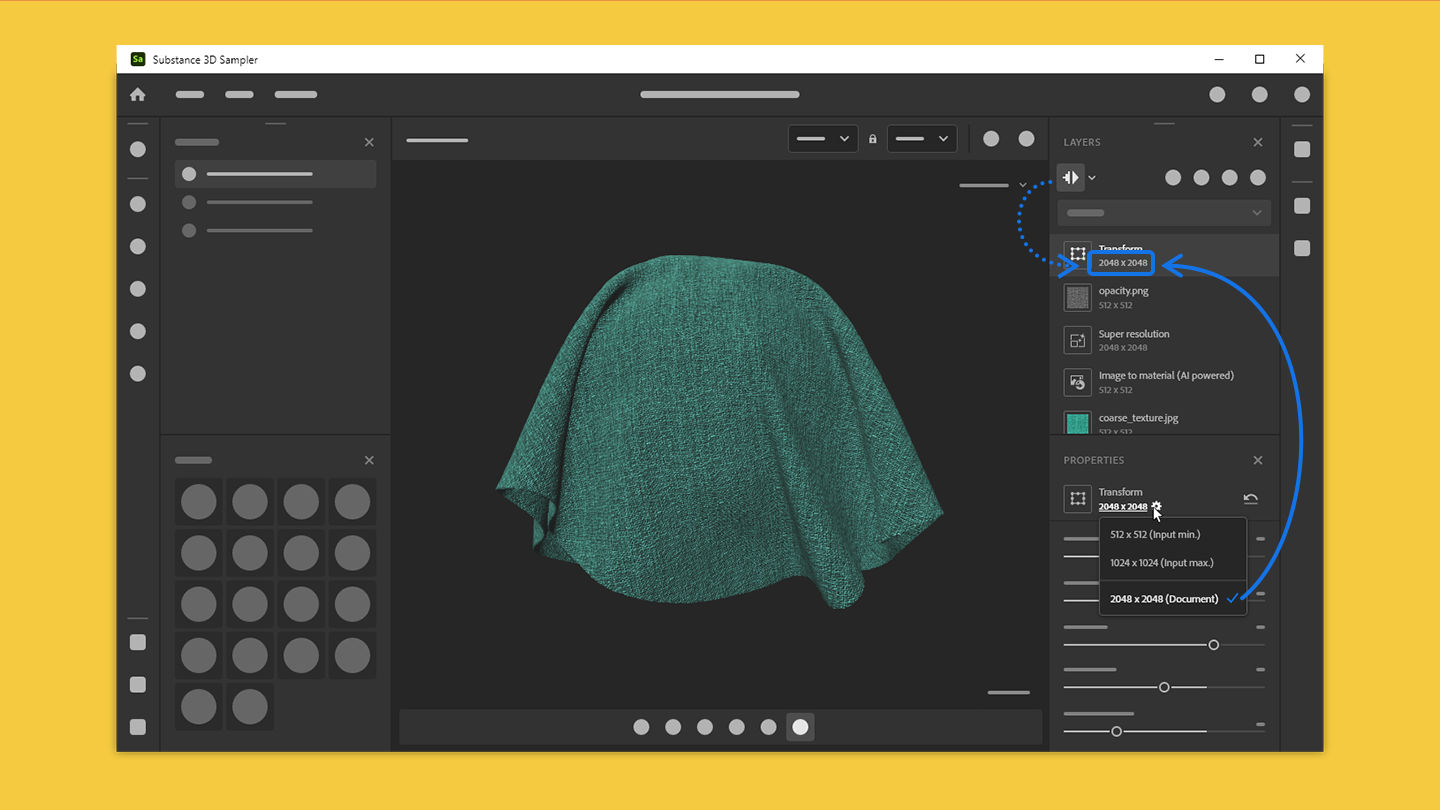
Task: Click the 2048 x 2048 resolution link in Properties
Action: [x=1123, y=506]
